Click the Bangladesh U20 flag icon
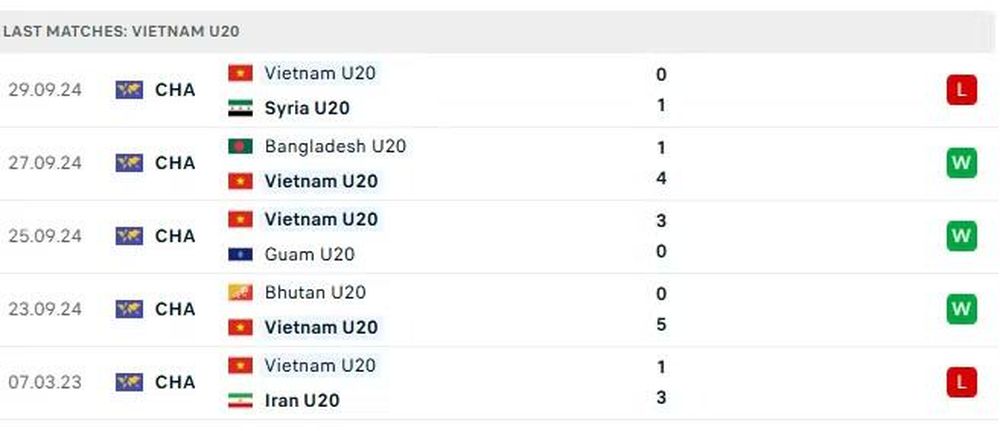This screenshot has width=1000, height=431. click(240, 147)
